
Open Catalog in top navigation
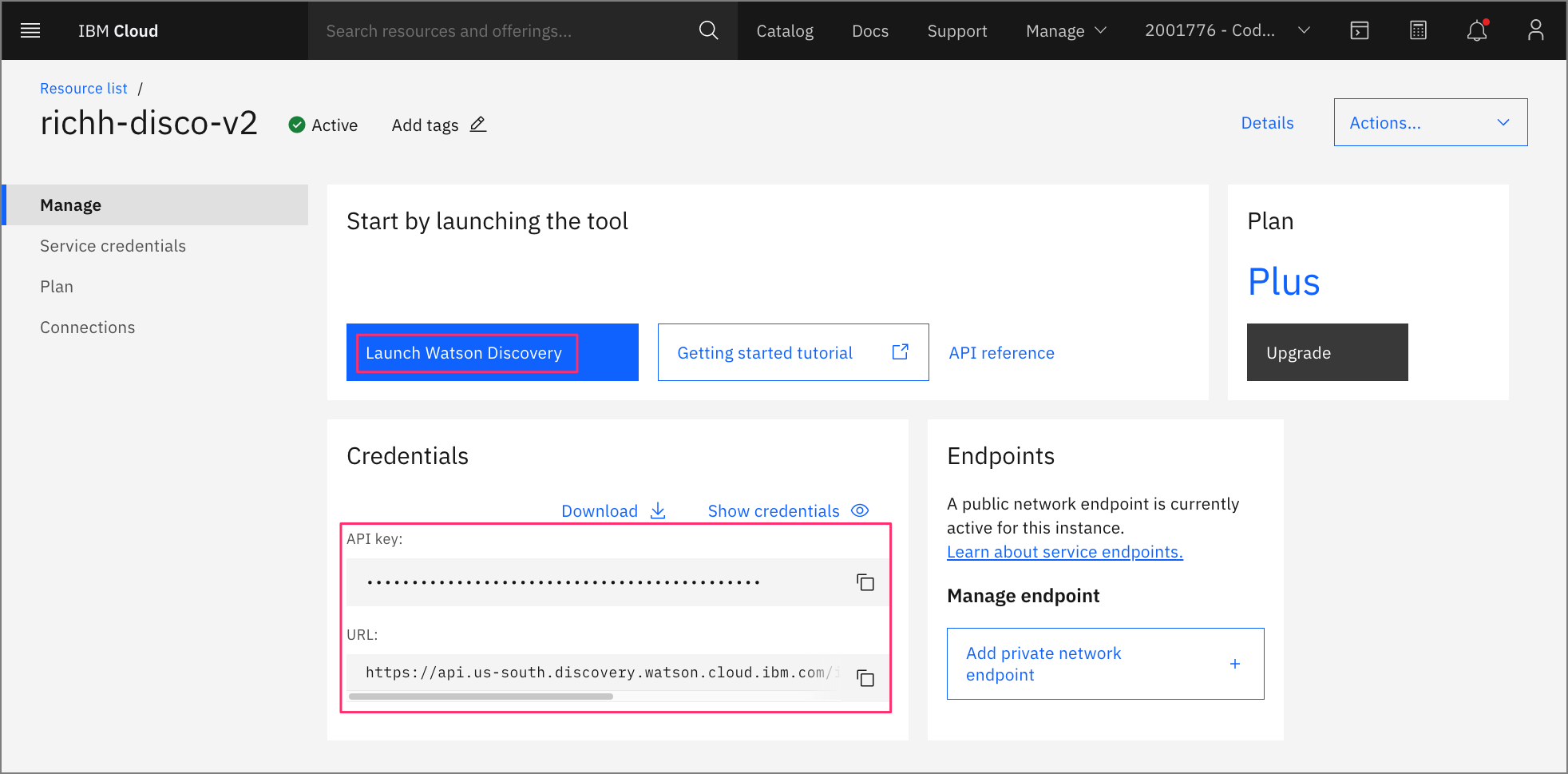point(785,31)
